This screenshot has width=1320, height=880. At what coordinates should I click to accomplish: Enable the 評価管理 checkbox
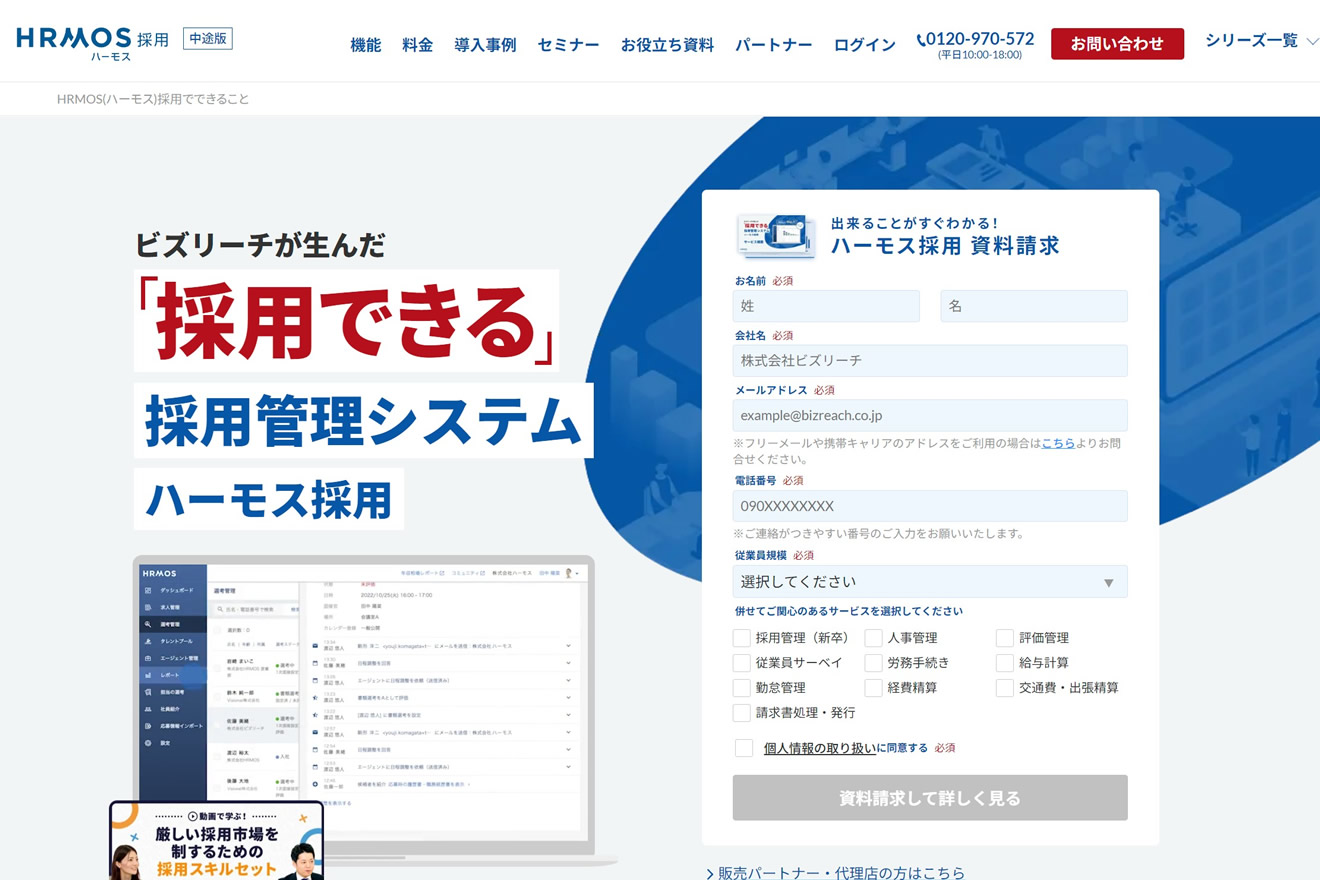click(1005, 638)
